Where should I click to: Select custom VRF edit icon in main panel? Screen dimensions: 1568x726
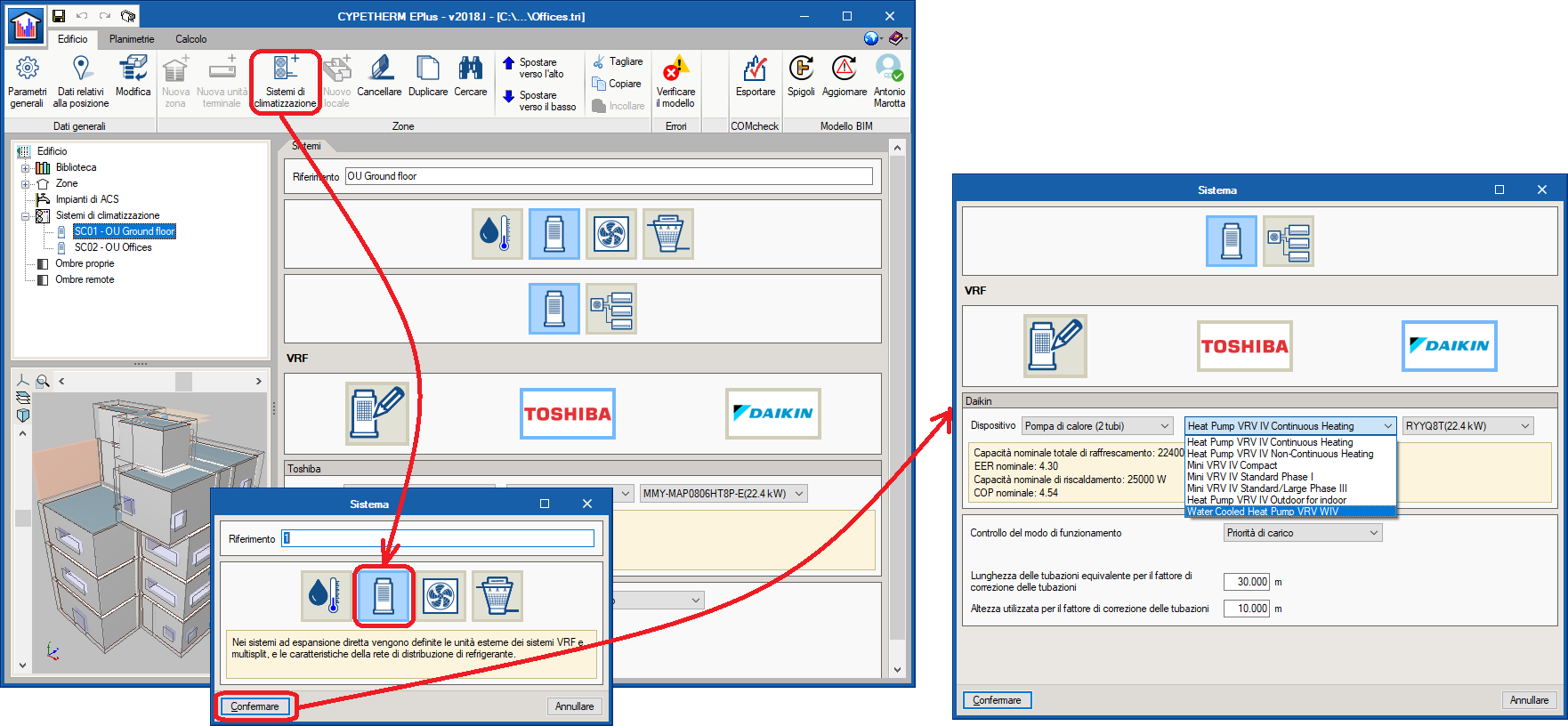(377, 414)
